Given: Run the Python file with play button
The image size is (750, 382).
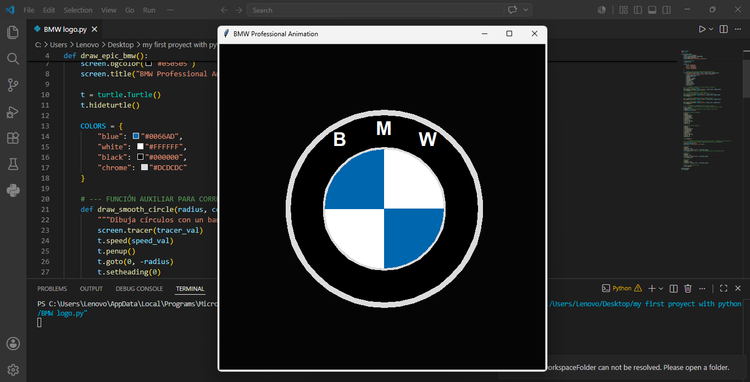Looking at the screenshot, I should pyautogui.click(x=702, y=29).
